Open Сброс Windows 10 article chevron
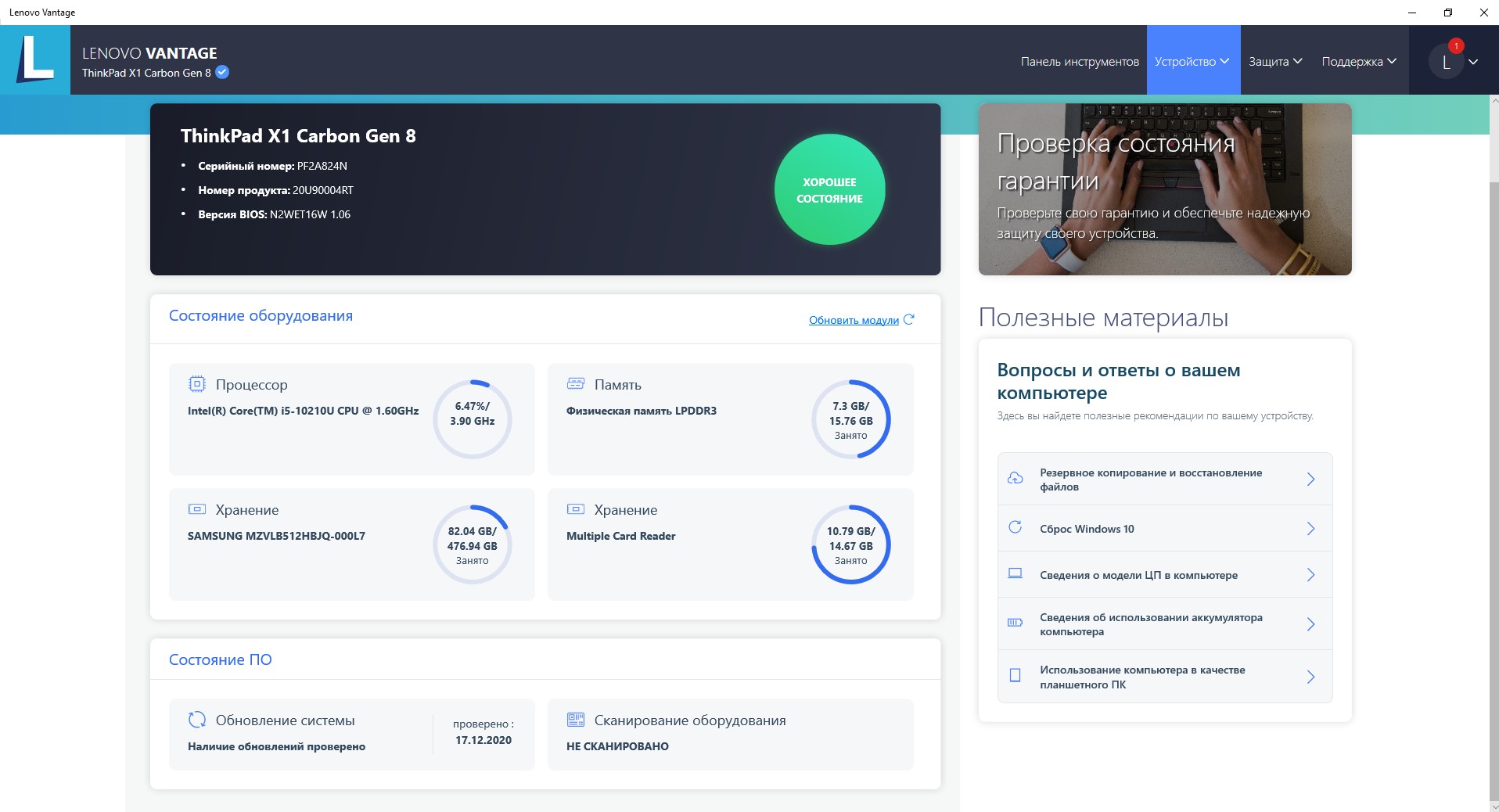The height and width of the screenshot is (812, 1499). (1311, 529)
